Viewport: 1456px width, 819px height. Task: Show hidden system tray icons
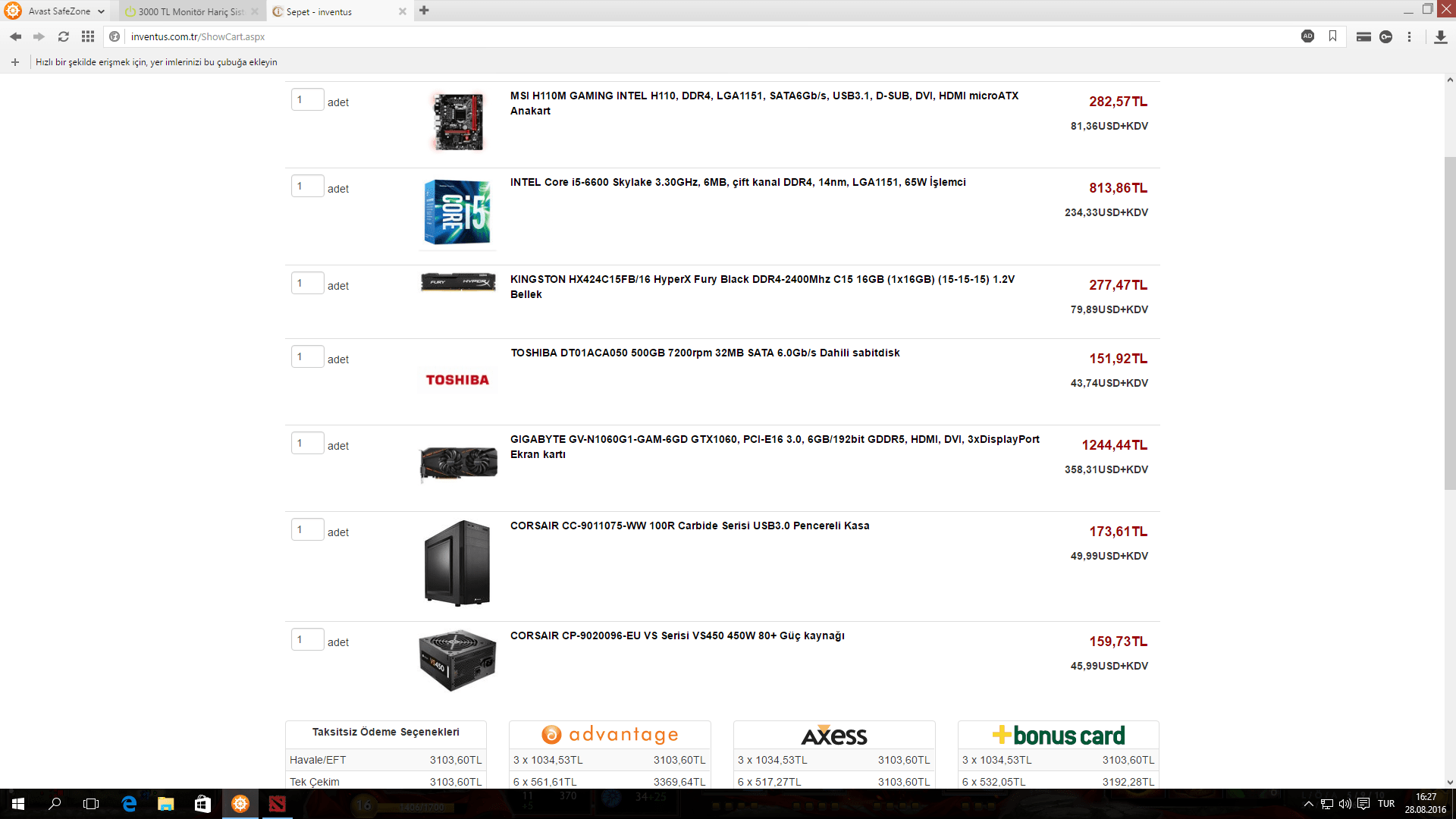1308,804
